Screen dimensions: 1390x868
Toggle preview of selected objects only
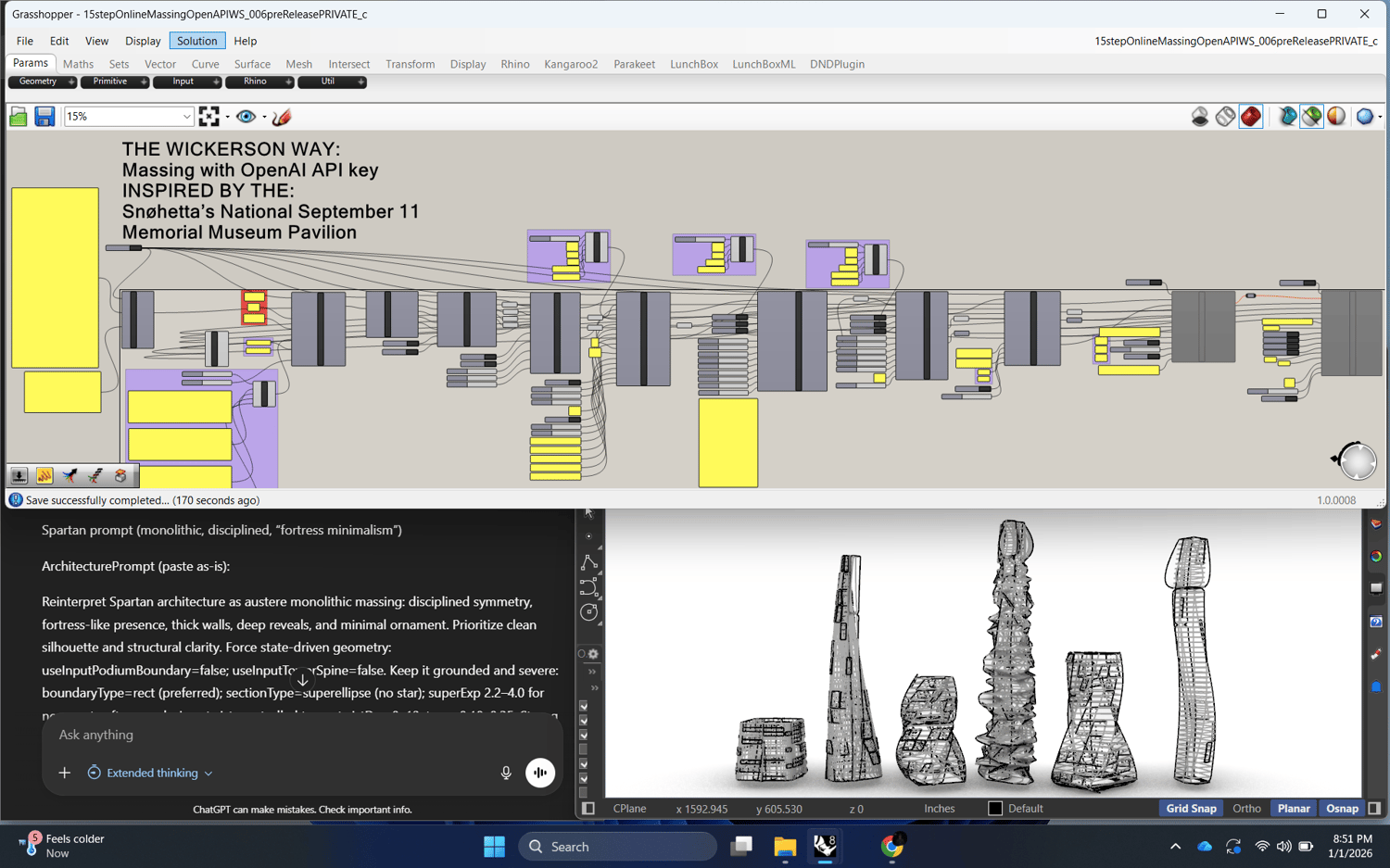click(x=1287, y=117)
